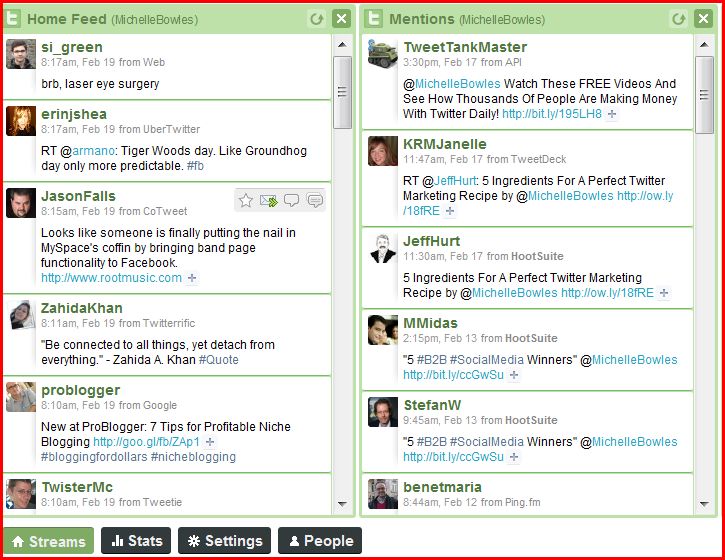
Task: Open KRMJanelle's profile picture
Action: click(x=383, y=151)
